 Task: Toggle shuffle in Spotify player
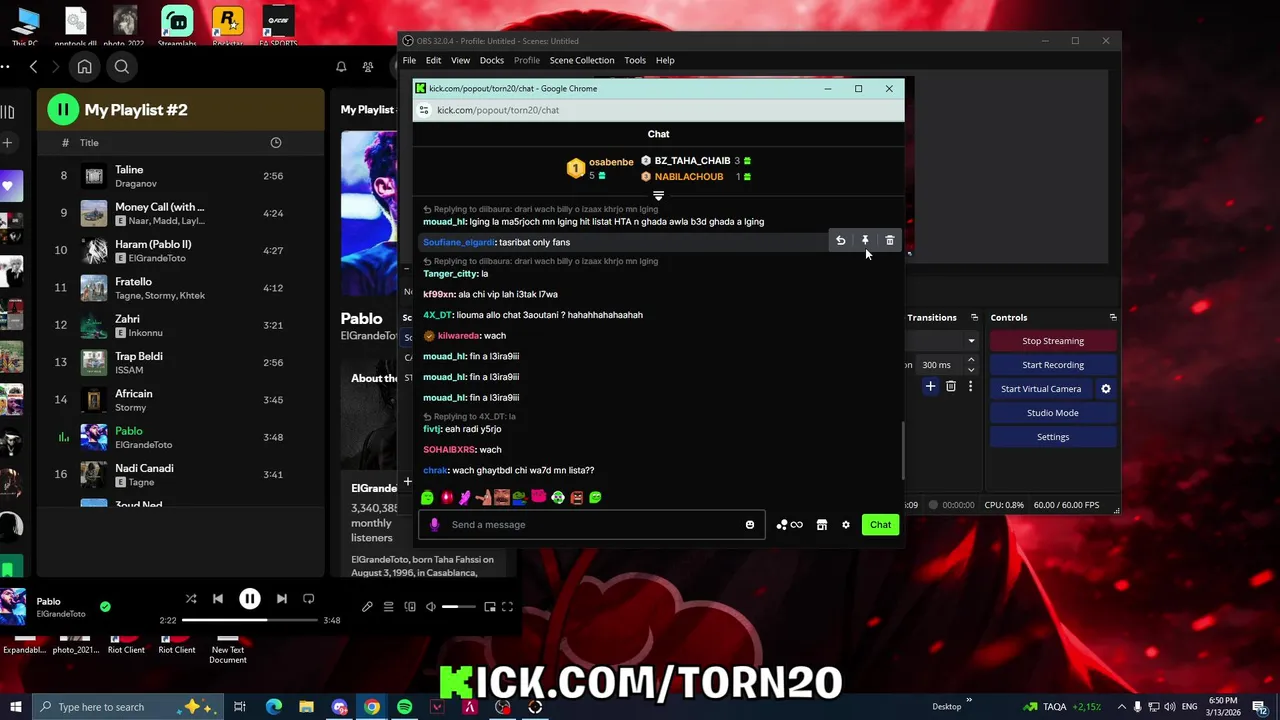pyautogui.click(x=191, y=599)
